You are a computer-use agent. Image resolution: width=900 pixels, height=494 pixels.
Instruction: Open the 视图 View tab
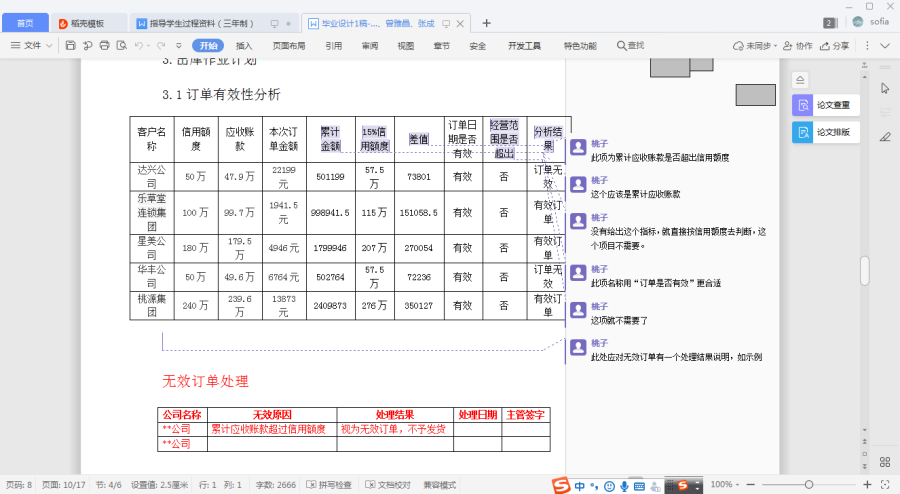click(406, 45)
